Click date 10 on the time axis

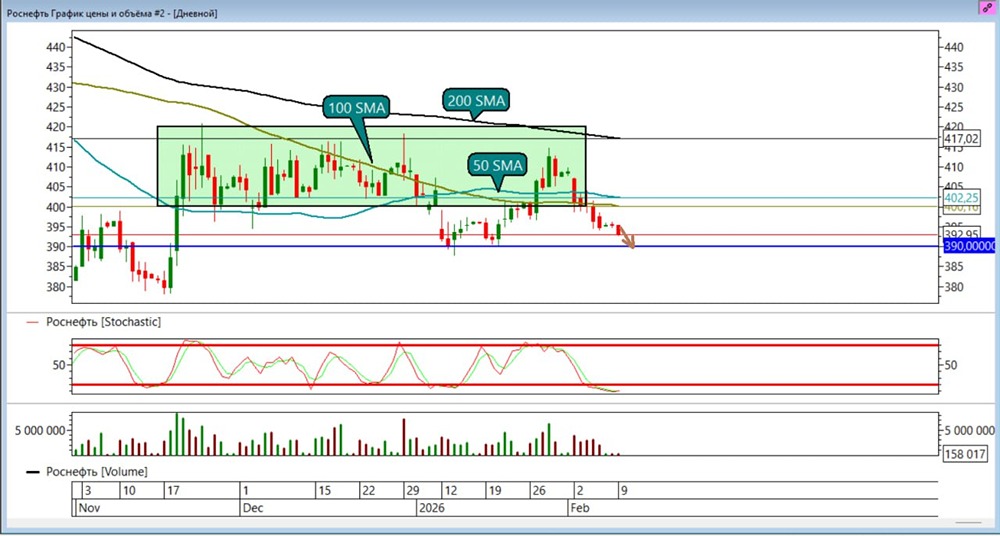pos(129,491)
